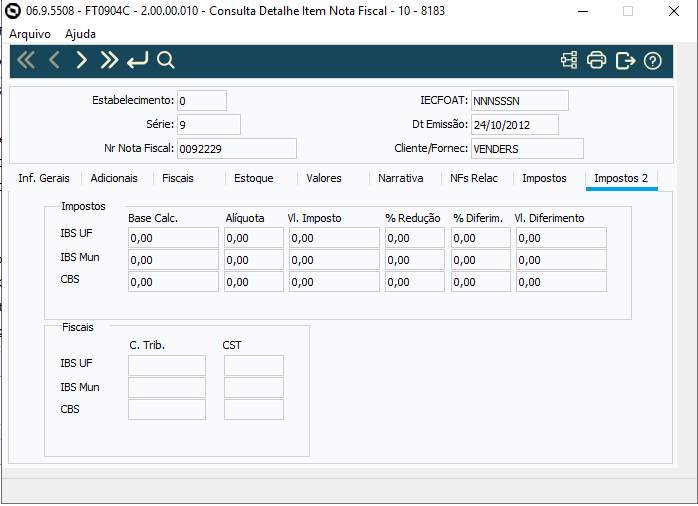Click the go-to (return arrow) icon
The width and height of the screenshot is (698, 506).
pos(138,60)
